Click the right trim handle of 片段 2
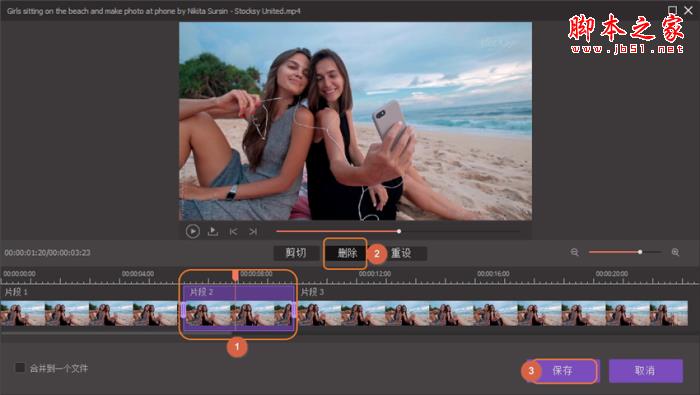The width and height of the screenshot is (700, 395). point(293,310)
